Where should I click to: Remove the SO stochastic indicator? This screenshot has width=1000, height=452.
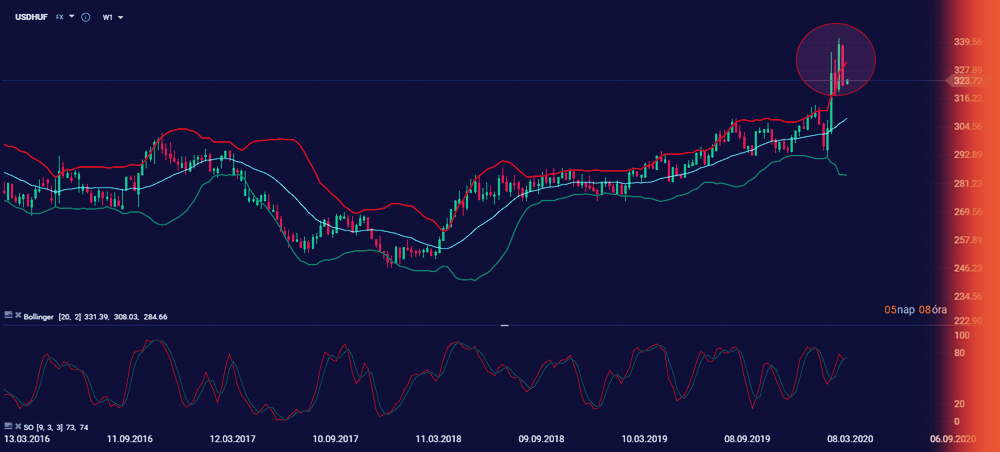coord(17,428)
